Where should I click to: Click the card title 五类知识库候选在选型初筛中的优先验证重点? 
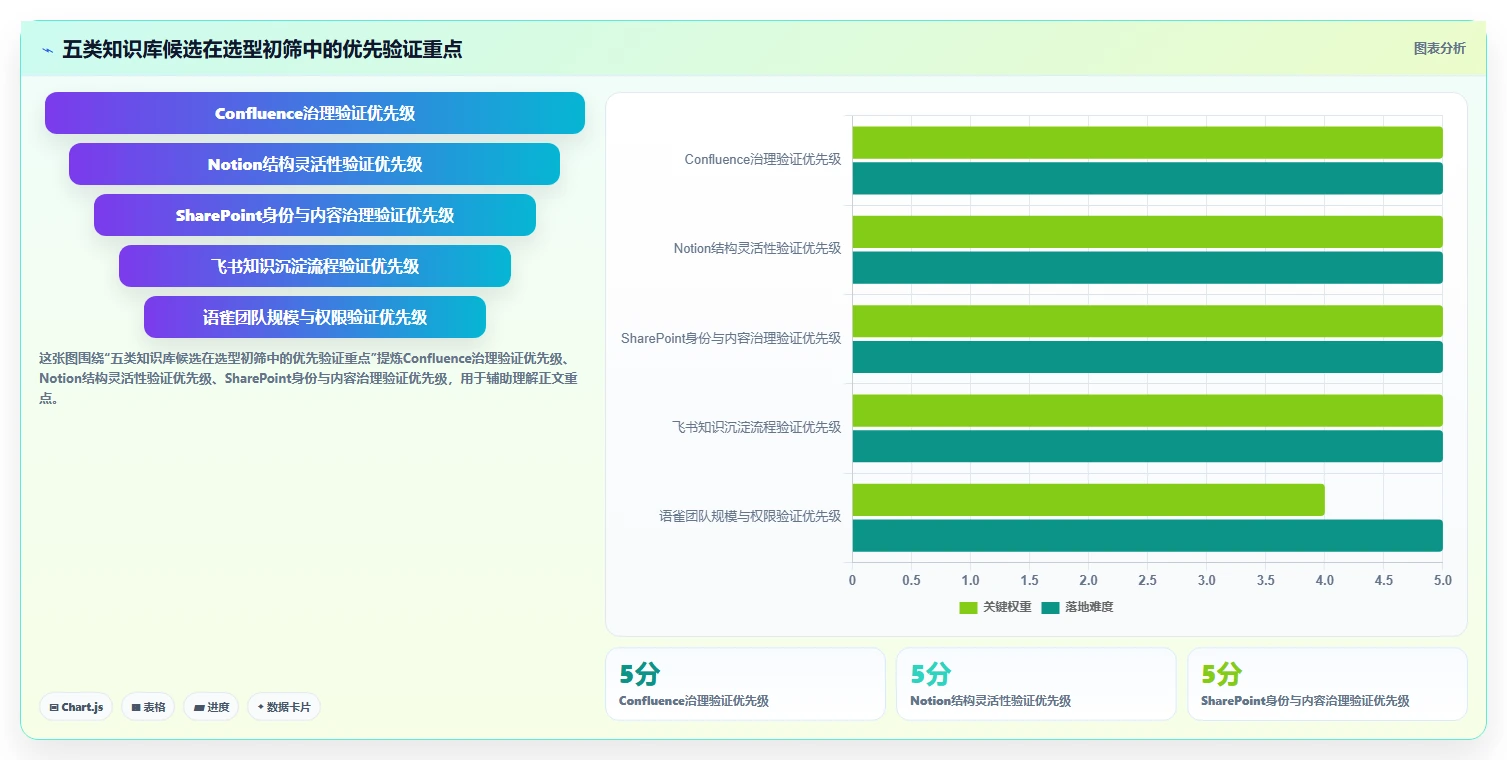point(262,49)
